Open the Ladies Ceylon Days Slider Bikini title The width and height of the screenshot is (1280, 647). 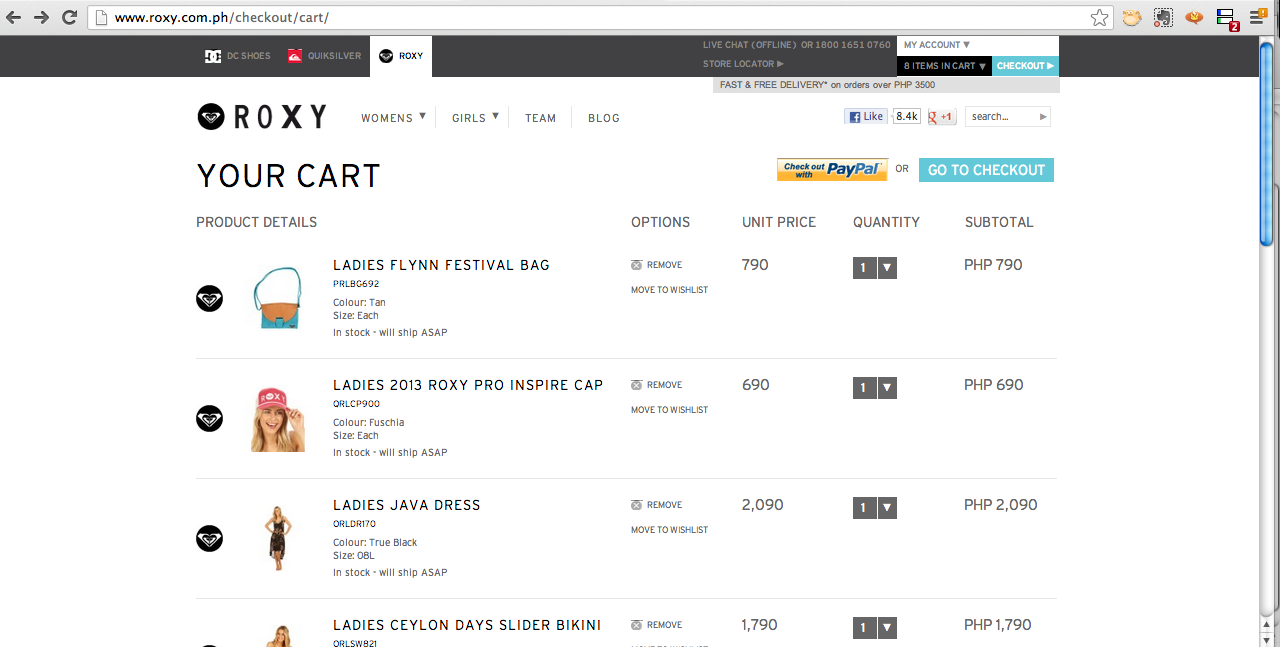467,625
